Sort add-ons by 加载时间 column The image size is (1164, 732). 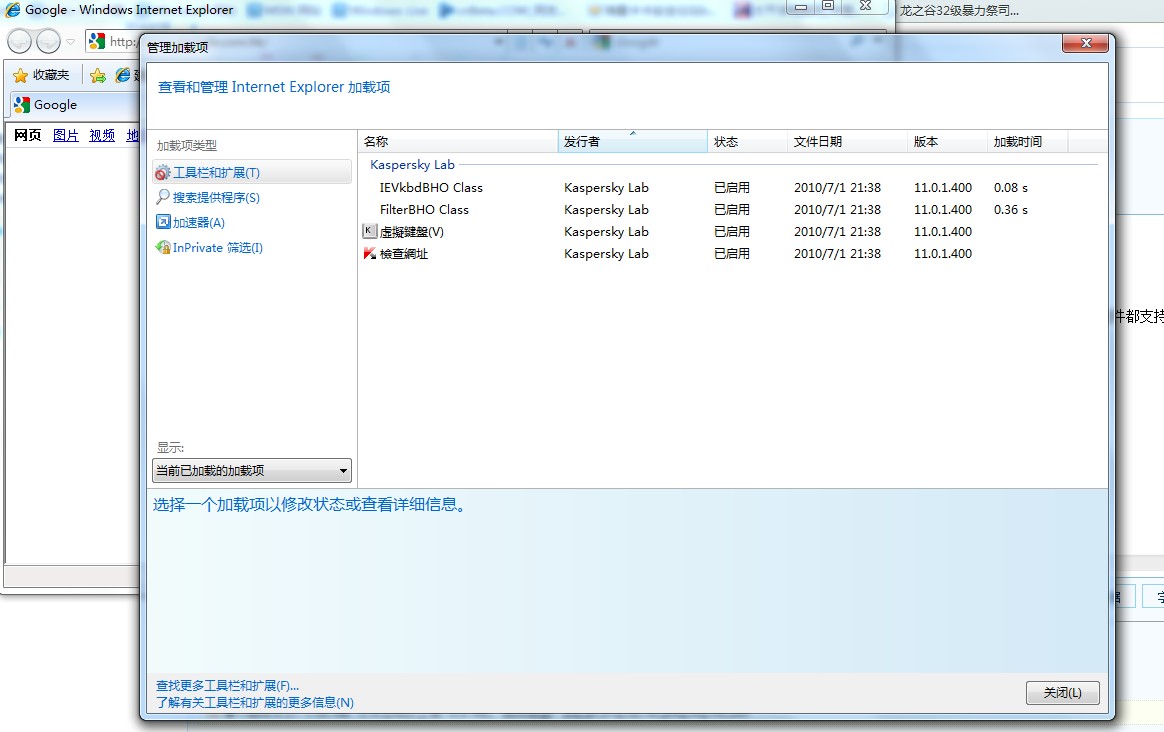(1028, 141)
